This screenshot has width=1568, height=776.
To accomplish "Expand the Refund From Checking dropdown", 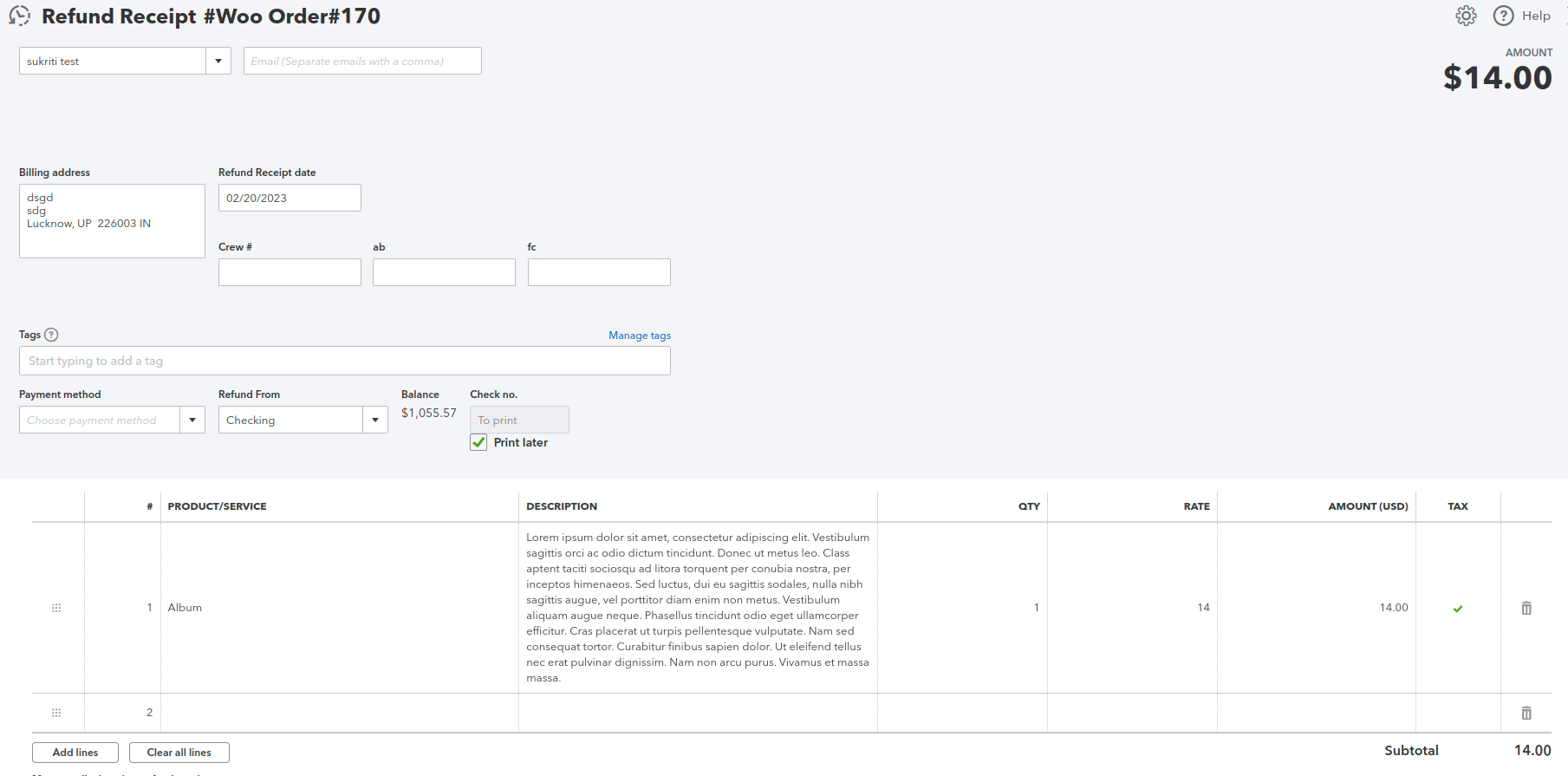I will [x=375, y=420].
